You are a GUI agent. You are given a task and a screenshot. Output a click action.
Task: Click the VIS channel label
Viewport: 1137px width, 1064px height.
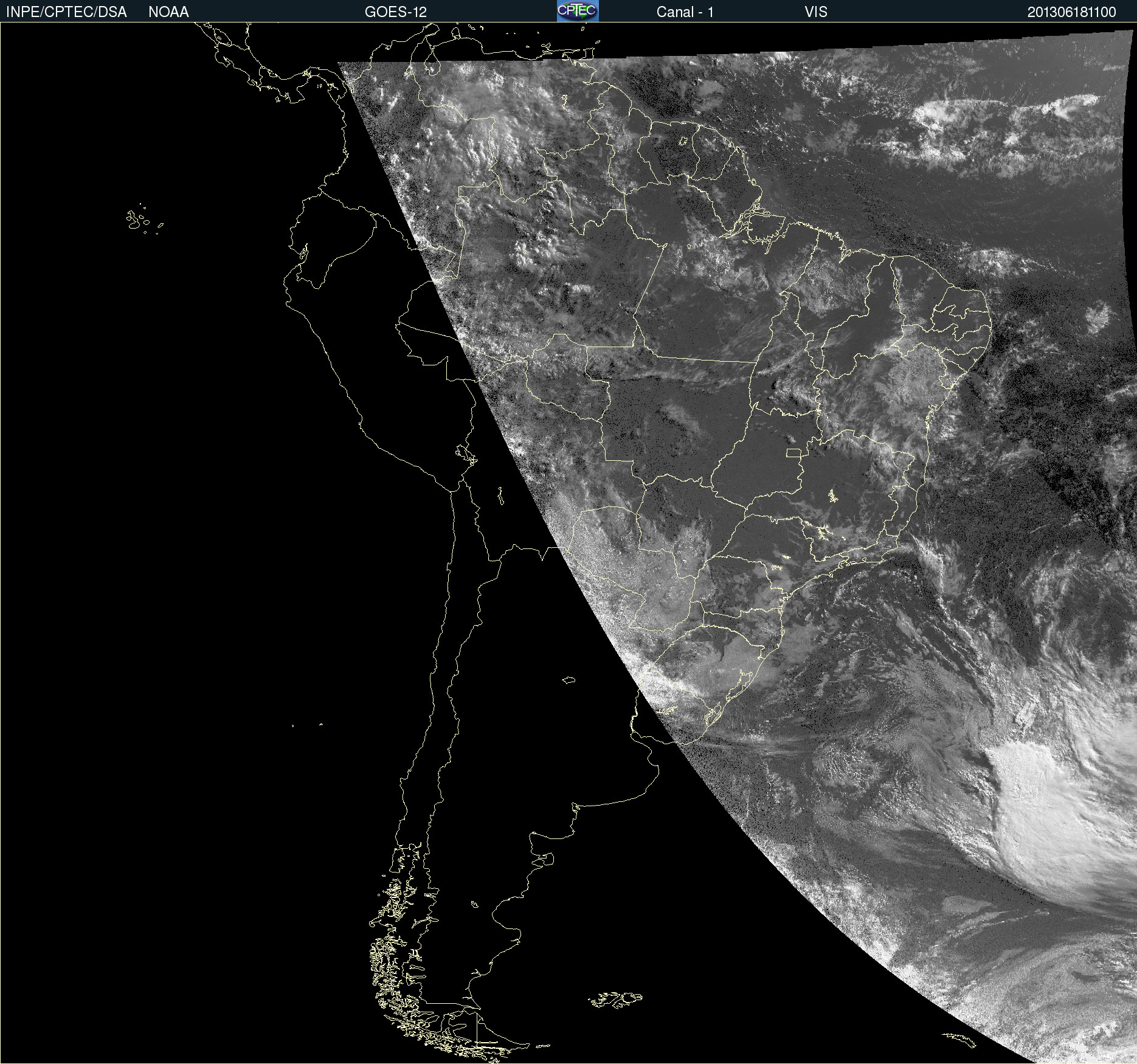(816, 12)
